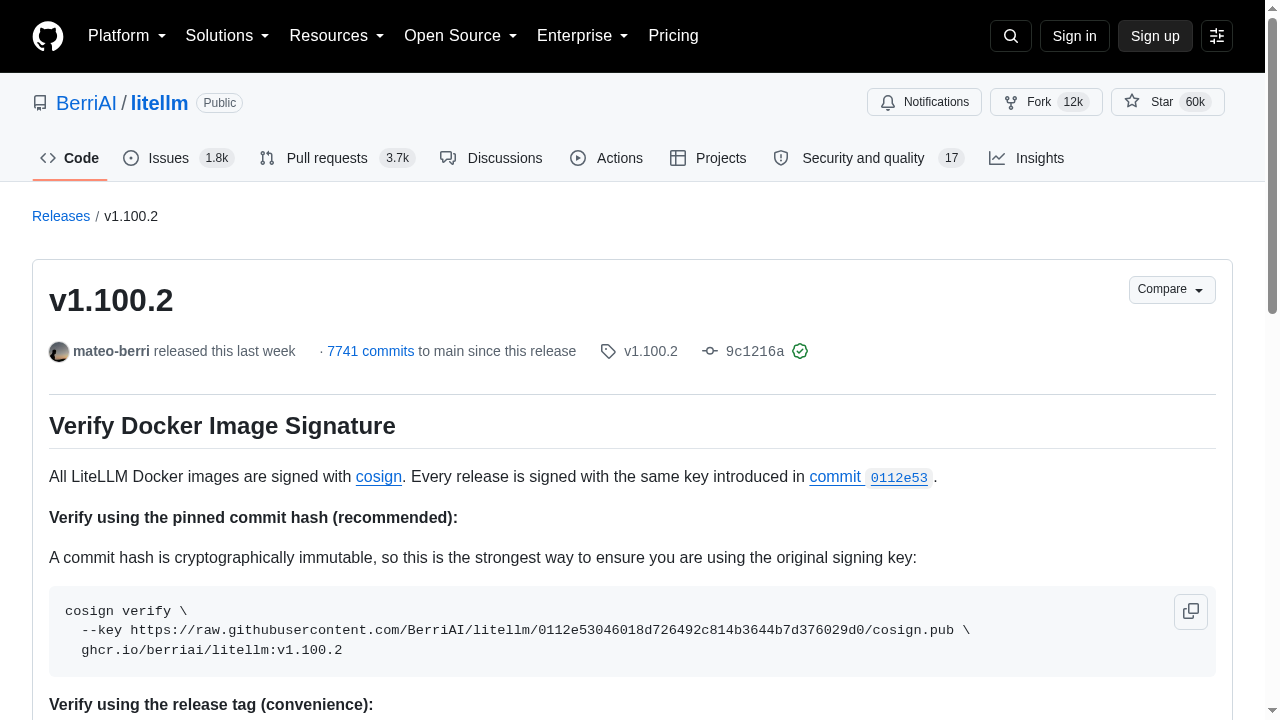Click the Notifications bell button
The image size is (1280, 720).
tap(924, 102)
